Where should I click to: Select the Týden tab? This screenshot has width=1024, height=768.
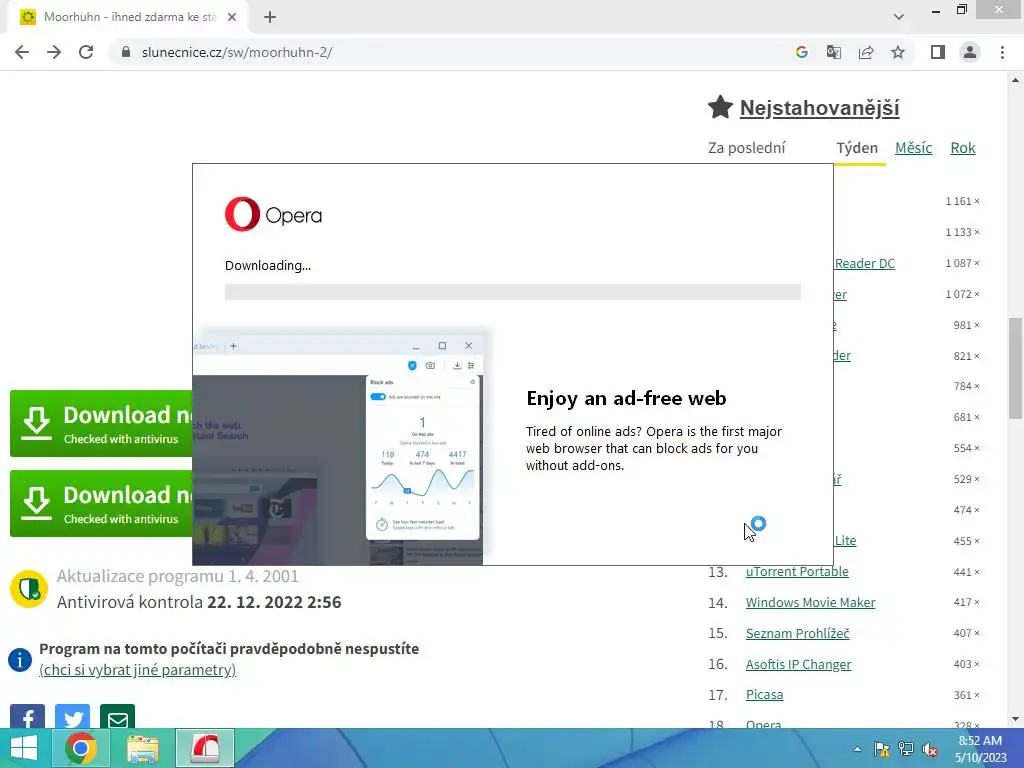point(857,148)
